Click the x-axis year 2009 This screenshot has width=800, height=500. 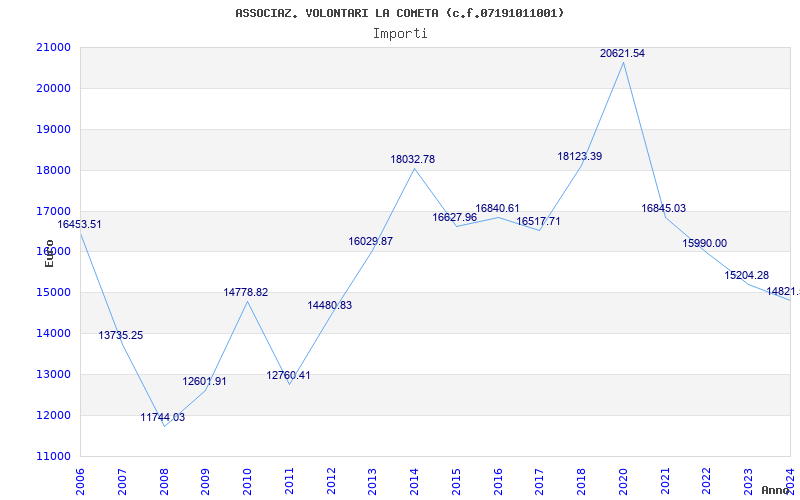(x=206, y=481)
